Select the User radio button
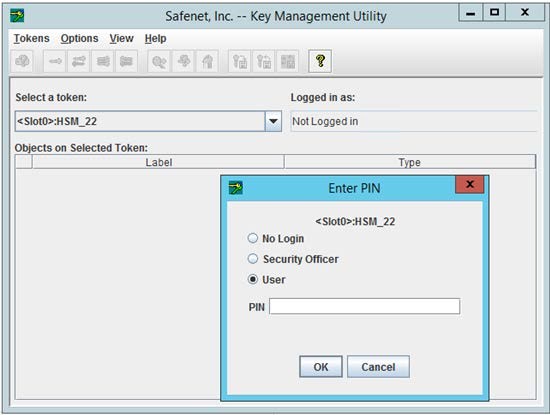This screenshot has width=550, height=415. 253,279
